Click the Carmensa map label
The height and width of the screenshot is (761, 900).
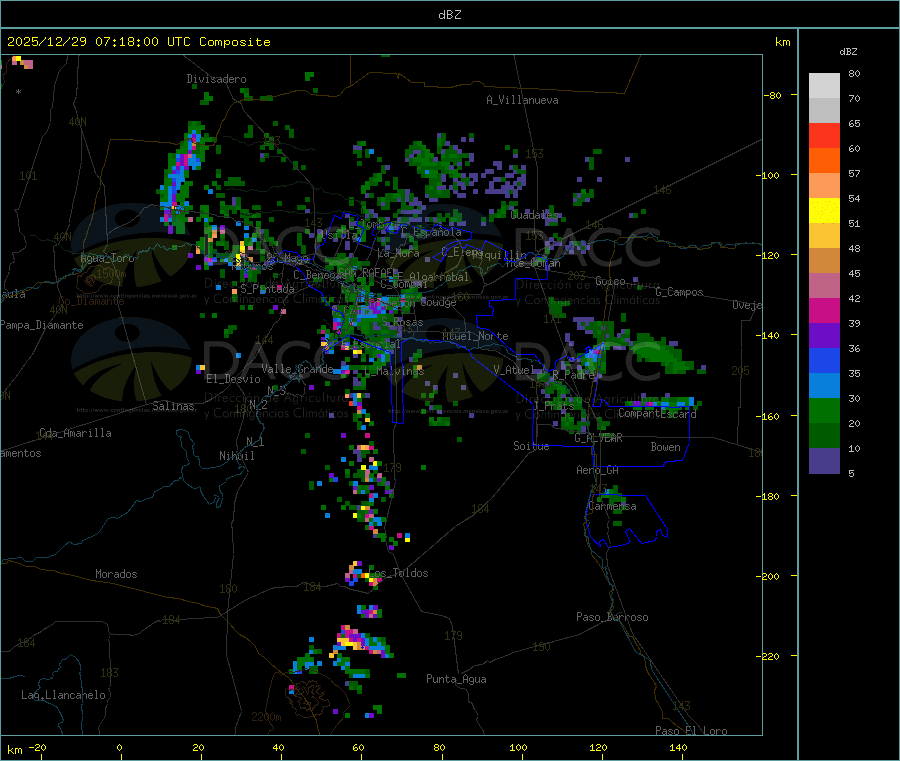click(x=612, y=506)
